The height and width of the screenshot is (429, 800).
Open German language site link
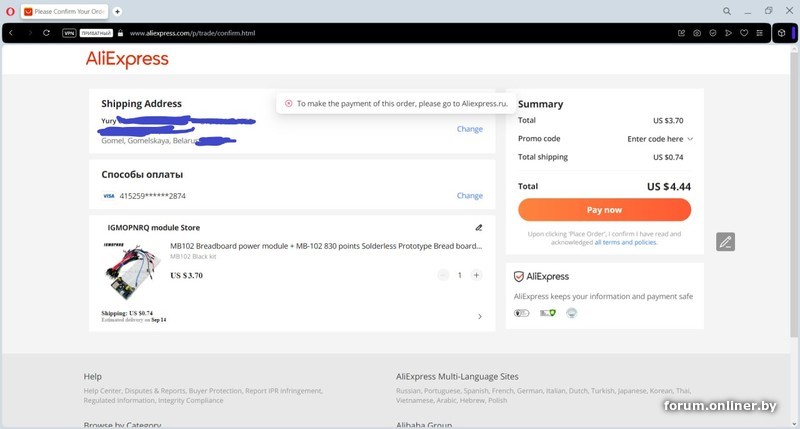[x=530, y=391]
